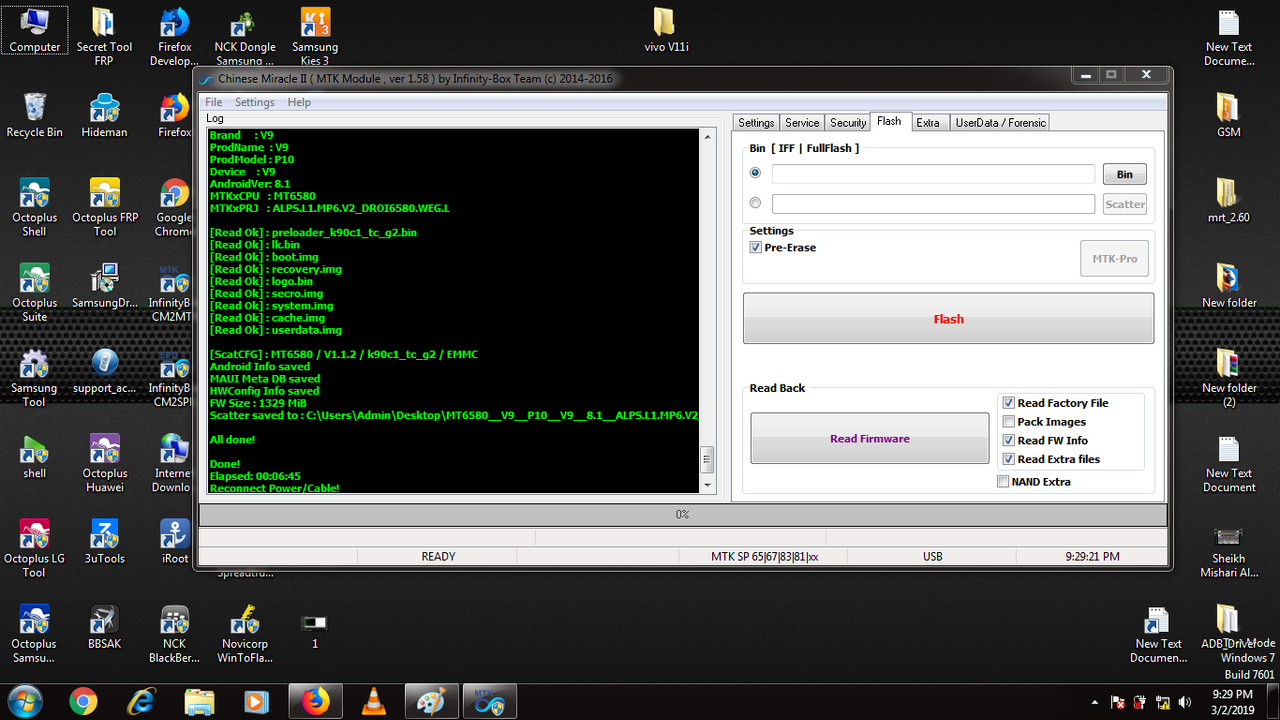Select the second radio button for Scatter file
This screenshot has height=720, width=1280.
point(755,203)
